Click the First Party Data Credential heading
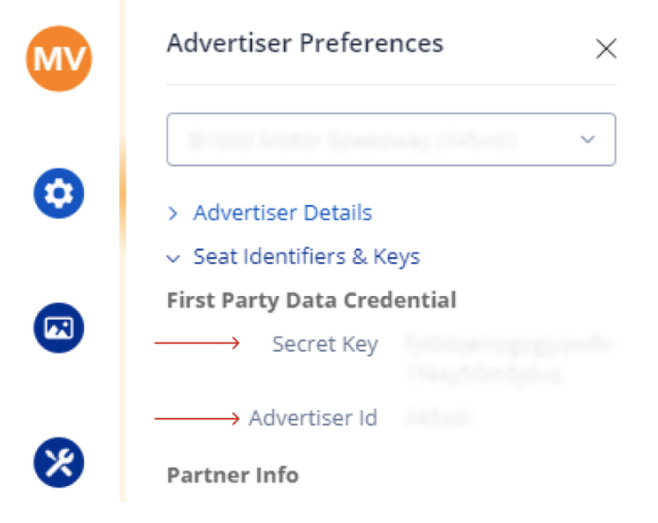The image size is (658, 523). [x=311, y=300]
